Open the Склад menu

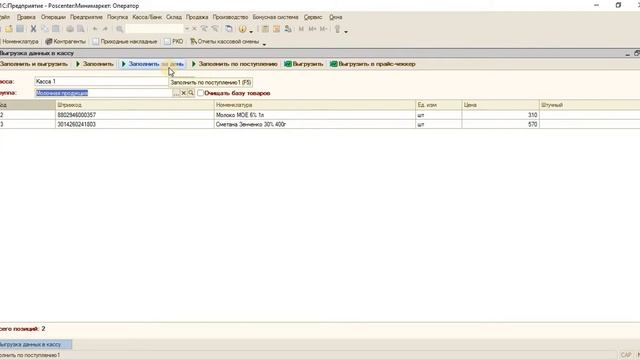[x=174, y=17]
